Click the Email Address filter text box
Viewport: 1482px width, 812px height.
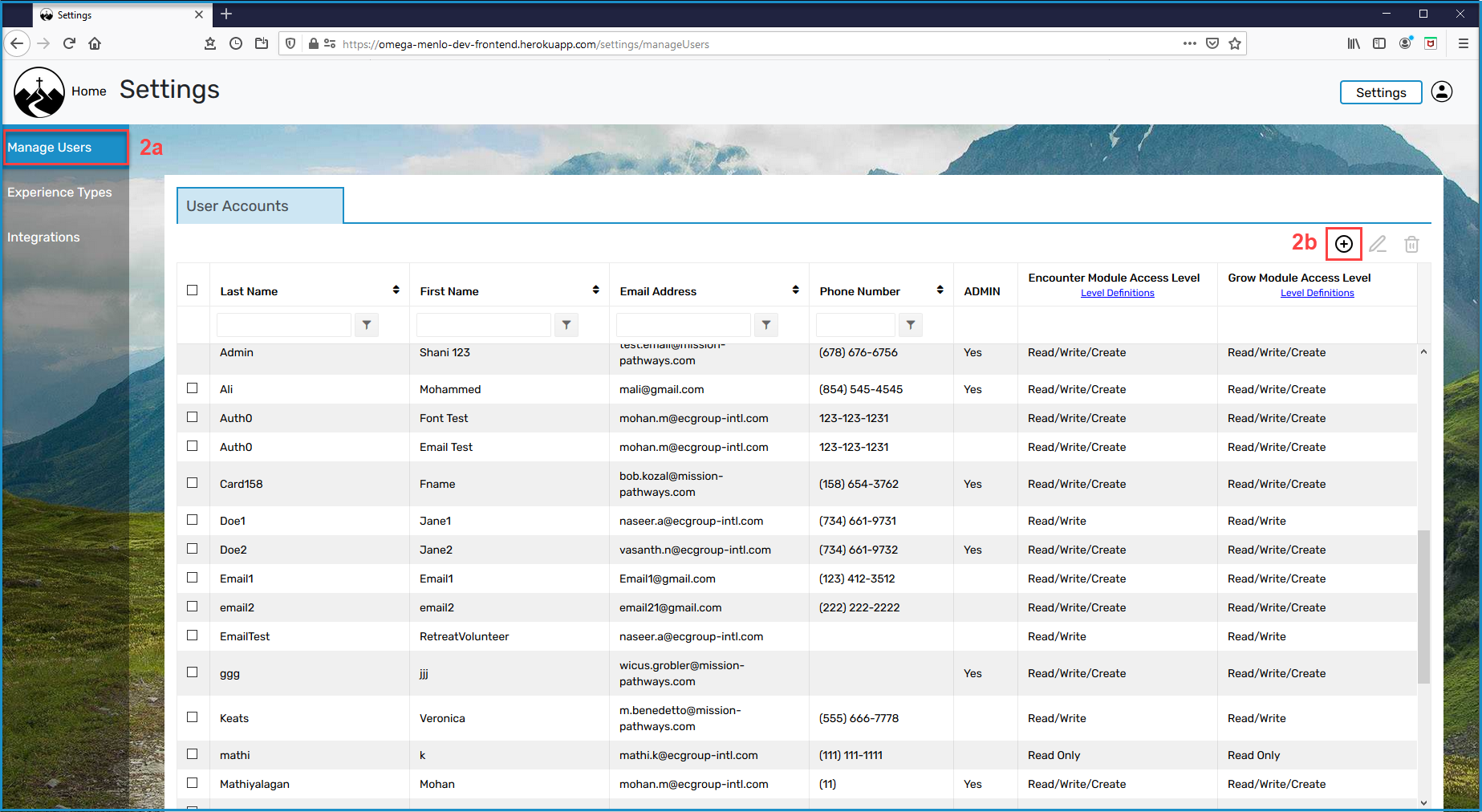(x=684, y=325)
